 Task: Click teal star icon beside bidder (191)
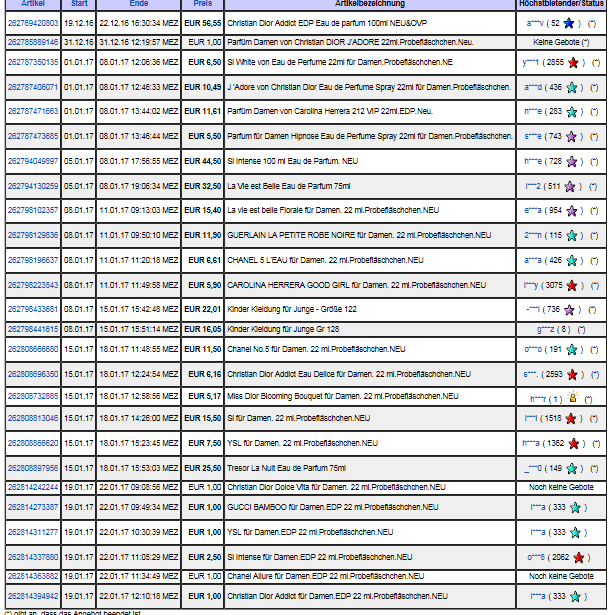click(x=572, y=350)
